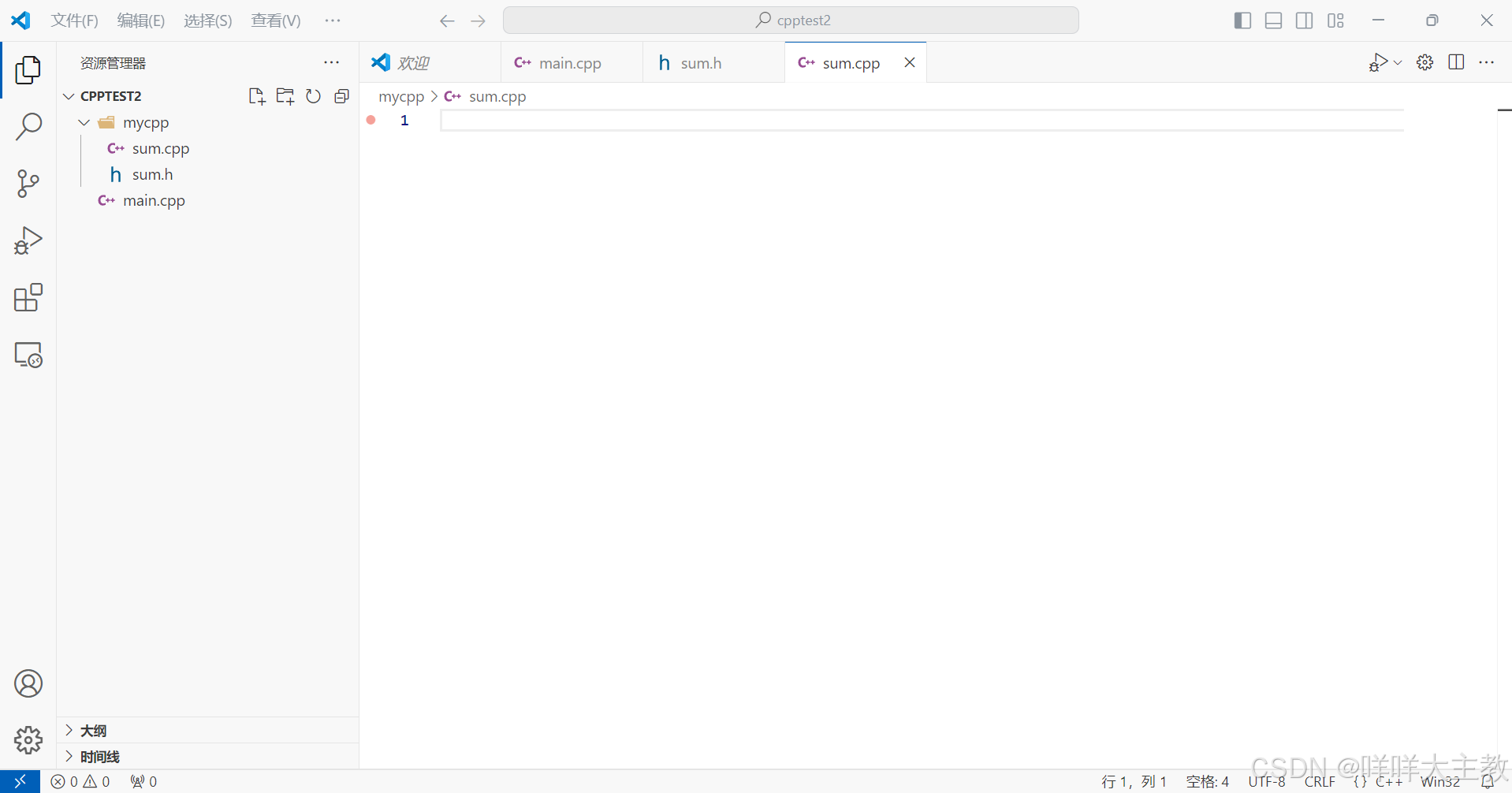
Task: Open notifications bell in status bar
Action: click(x=1488, y=781)
